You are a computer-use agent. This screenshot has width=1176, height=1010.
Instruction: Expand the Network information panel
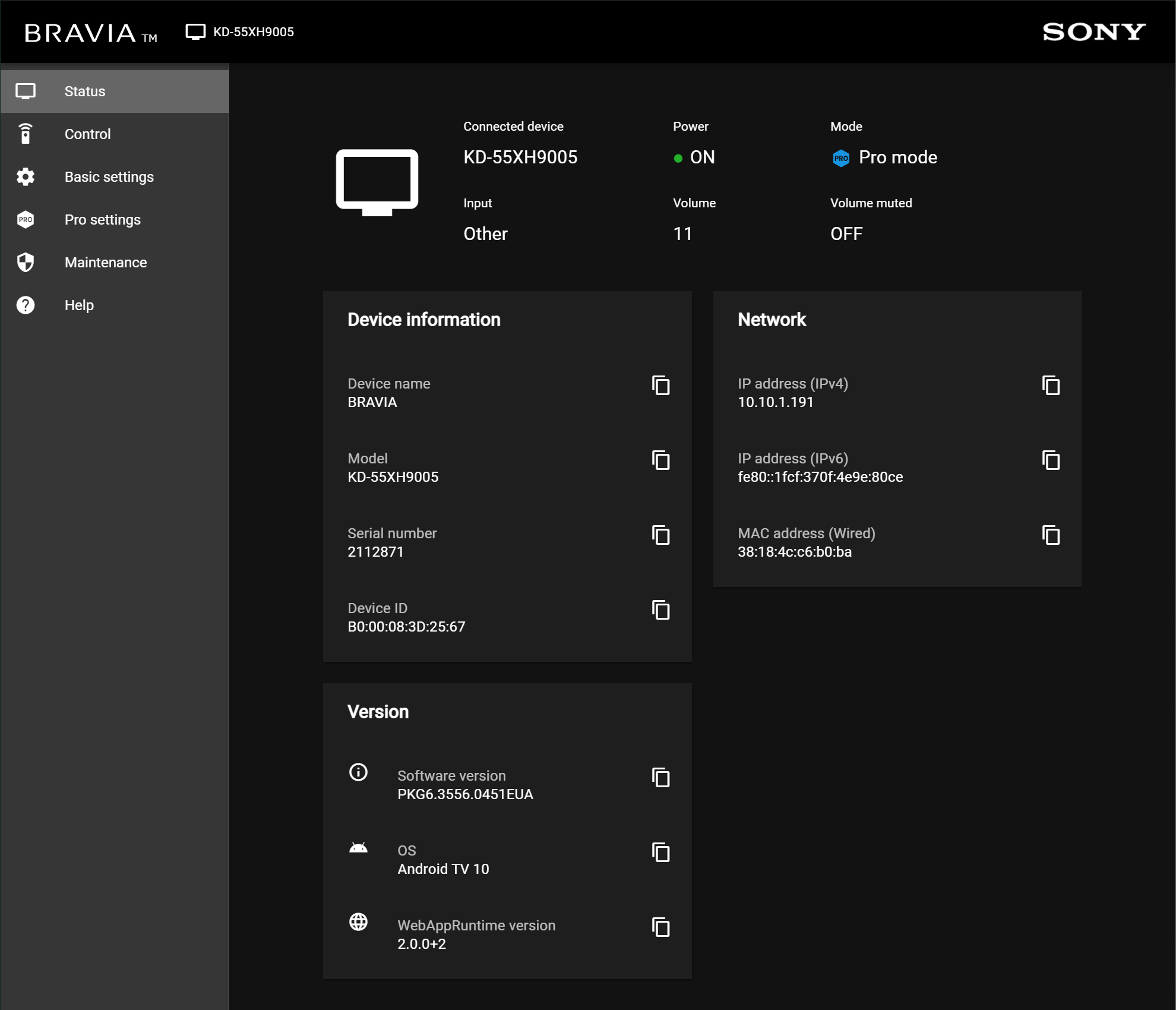(x=771, y=320)
